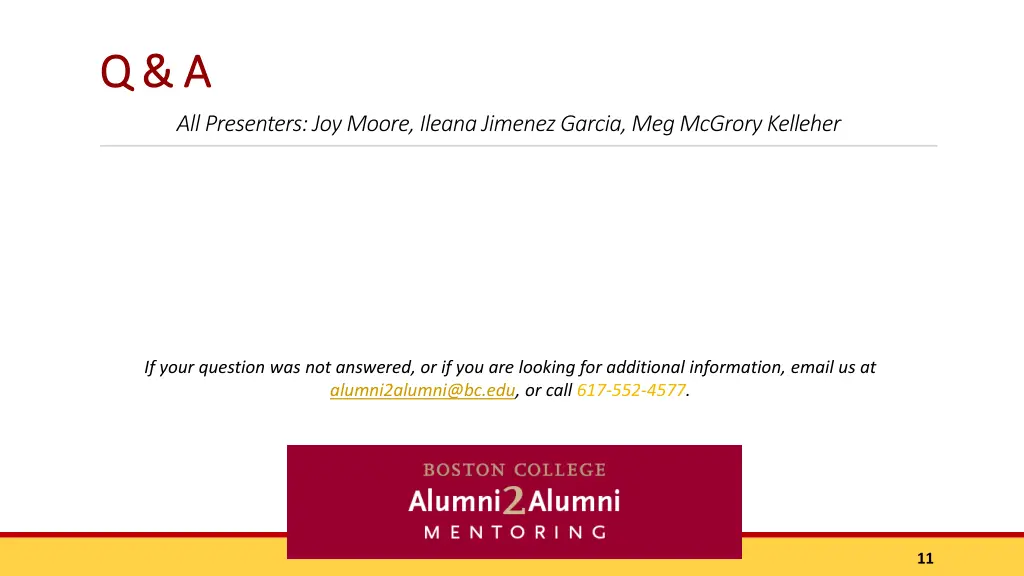Click the first Alumni word in logo

(455, 502)
